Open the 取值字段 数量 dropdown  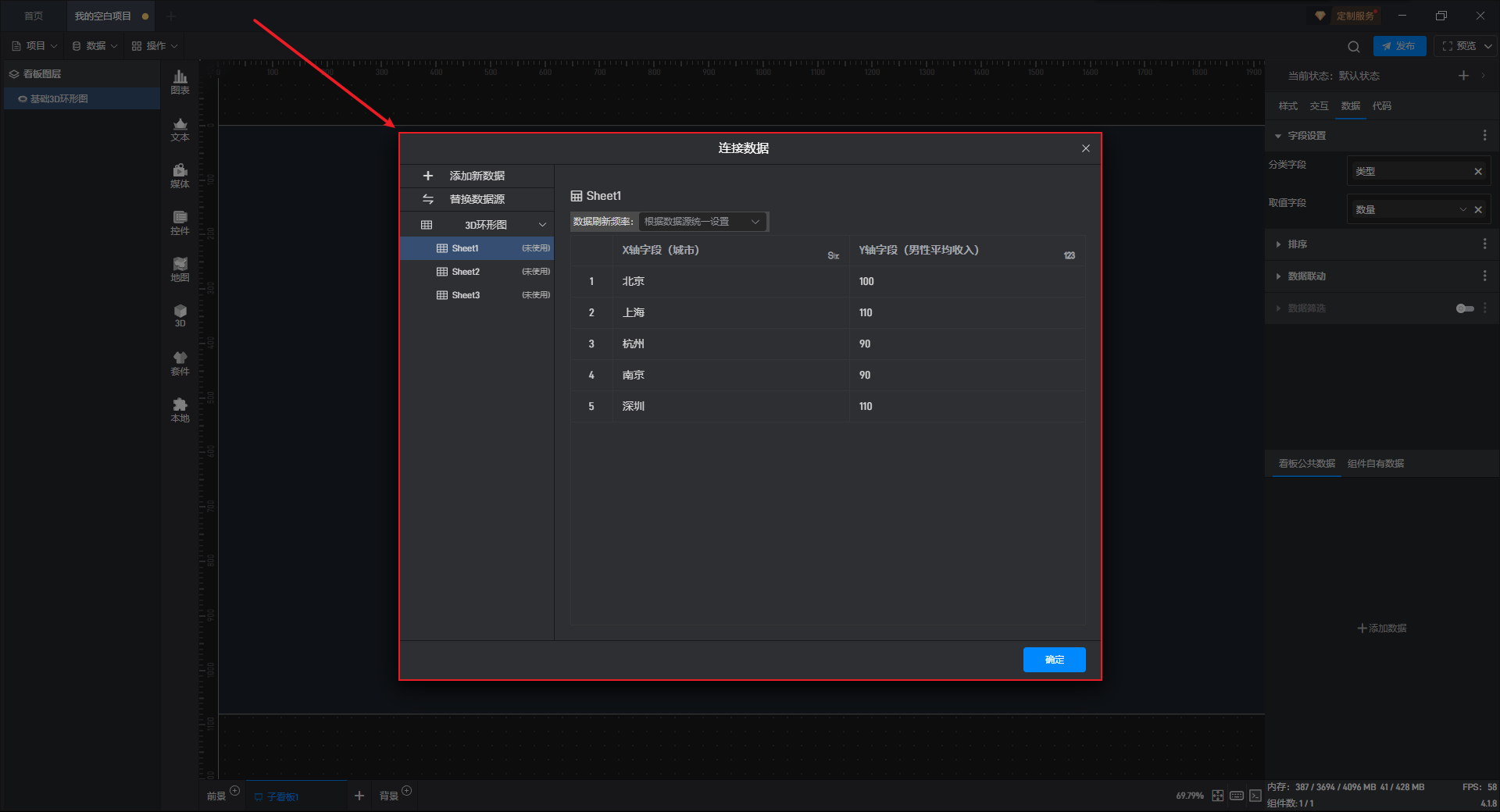point(1462,209)
